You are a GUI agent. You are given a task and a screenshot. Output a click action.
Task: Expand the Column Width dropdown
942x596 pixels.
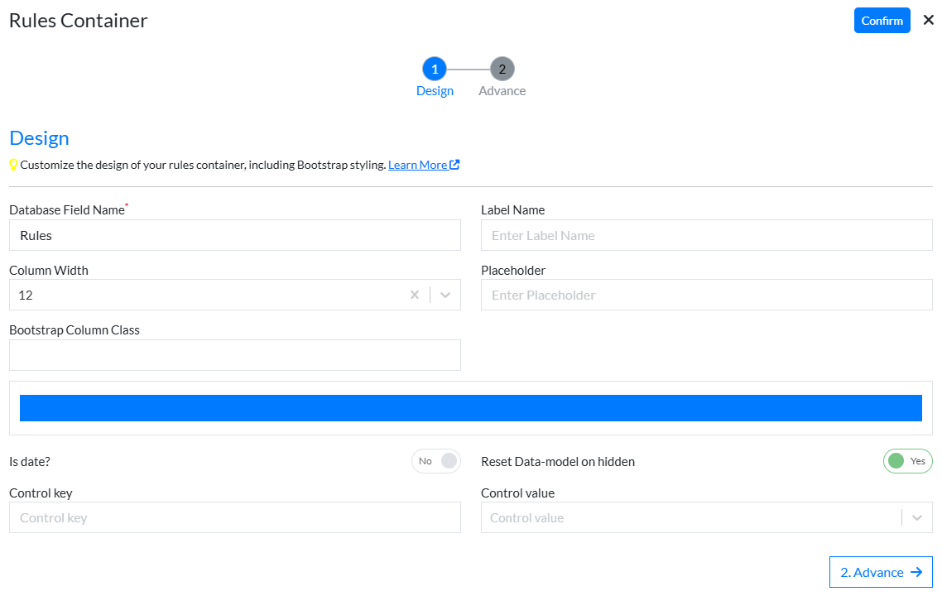(445, 295)
